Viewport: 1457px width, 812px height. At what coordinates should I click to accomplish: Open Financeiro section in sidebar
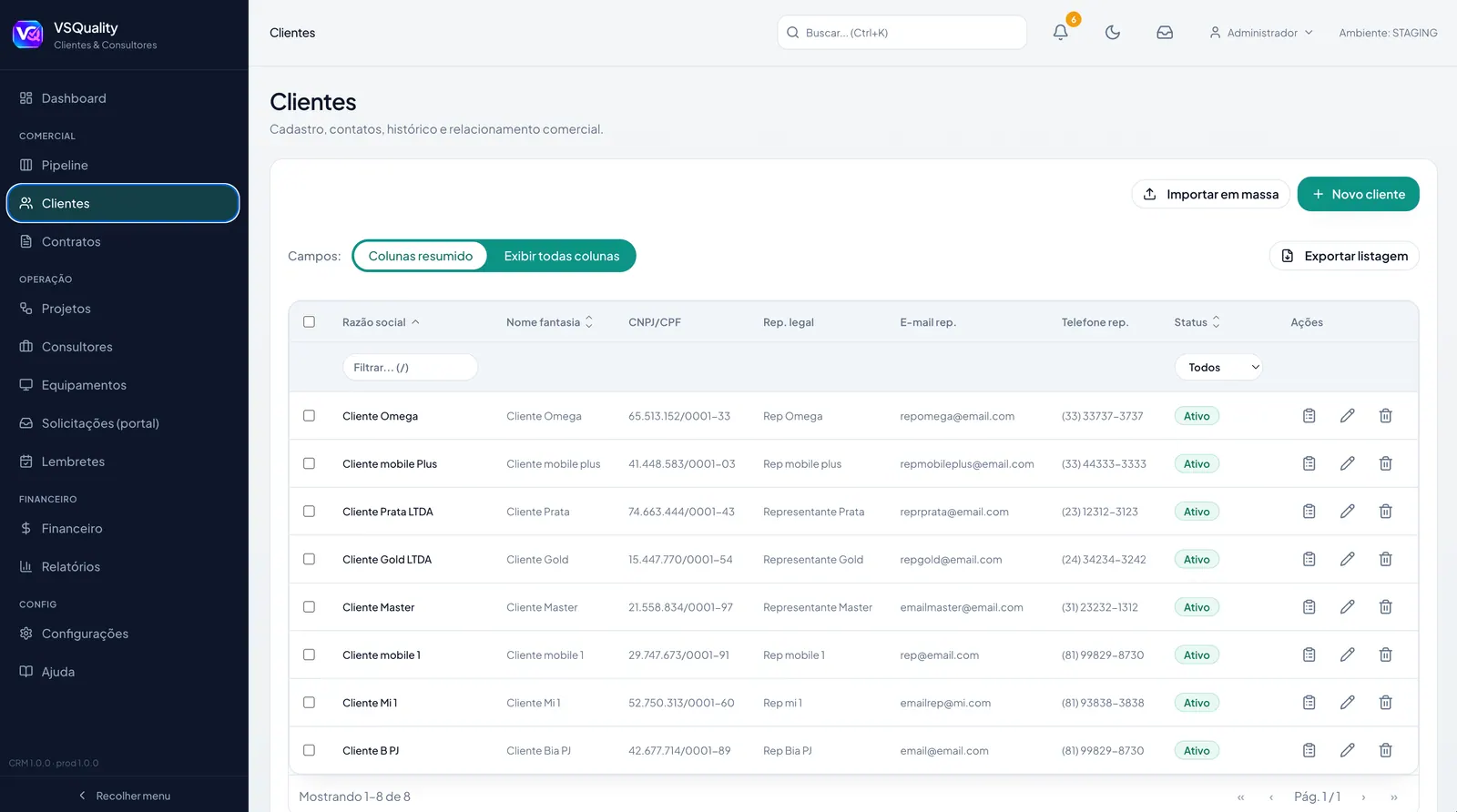coord(123,528)
